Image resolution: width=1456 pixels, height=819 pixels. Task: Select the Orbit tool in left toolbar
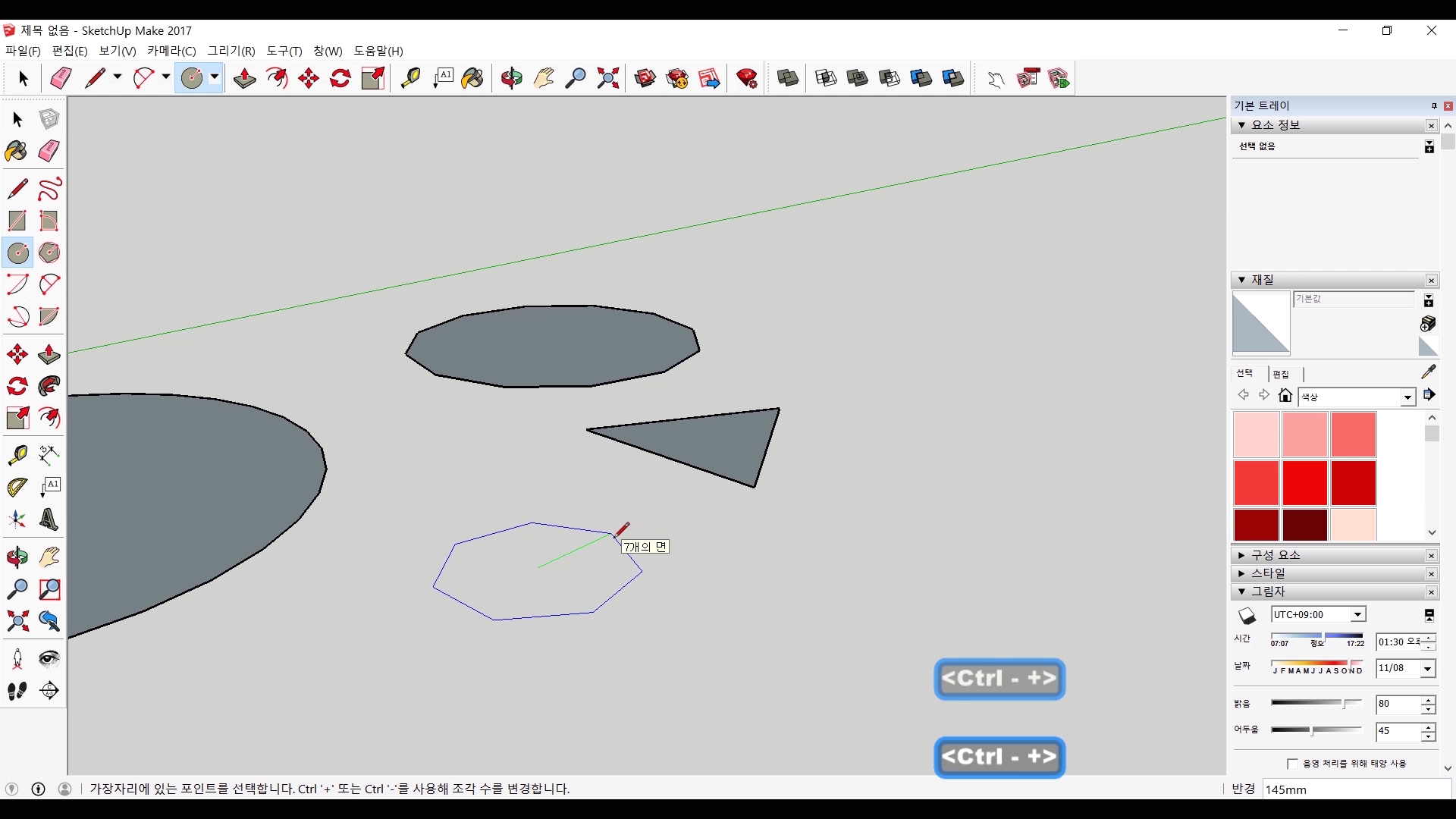click(x=17, y=557)
